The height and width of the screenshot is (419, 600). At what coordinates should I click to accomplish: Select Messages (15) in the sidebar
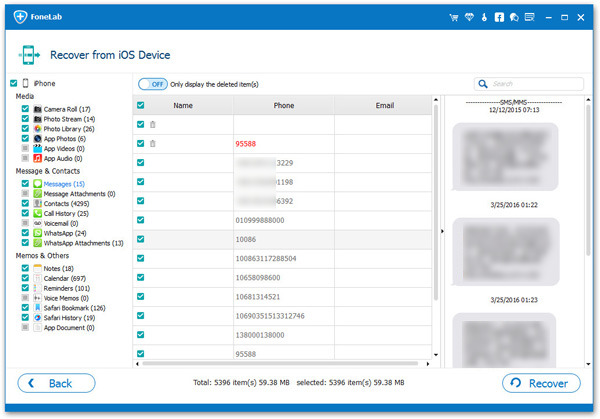[x=64, y=184]
